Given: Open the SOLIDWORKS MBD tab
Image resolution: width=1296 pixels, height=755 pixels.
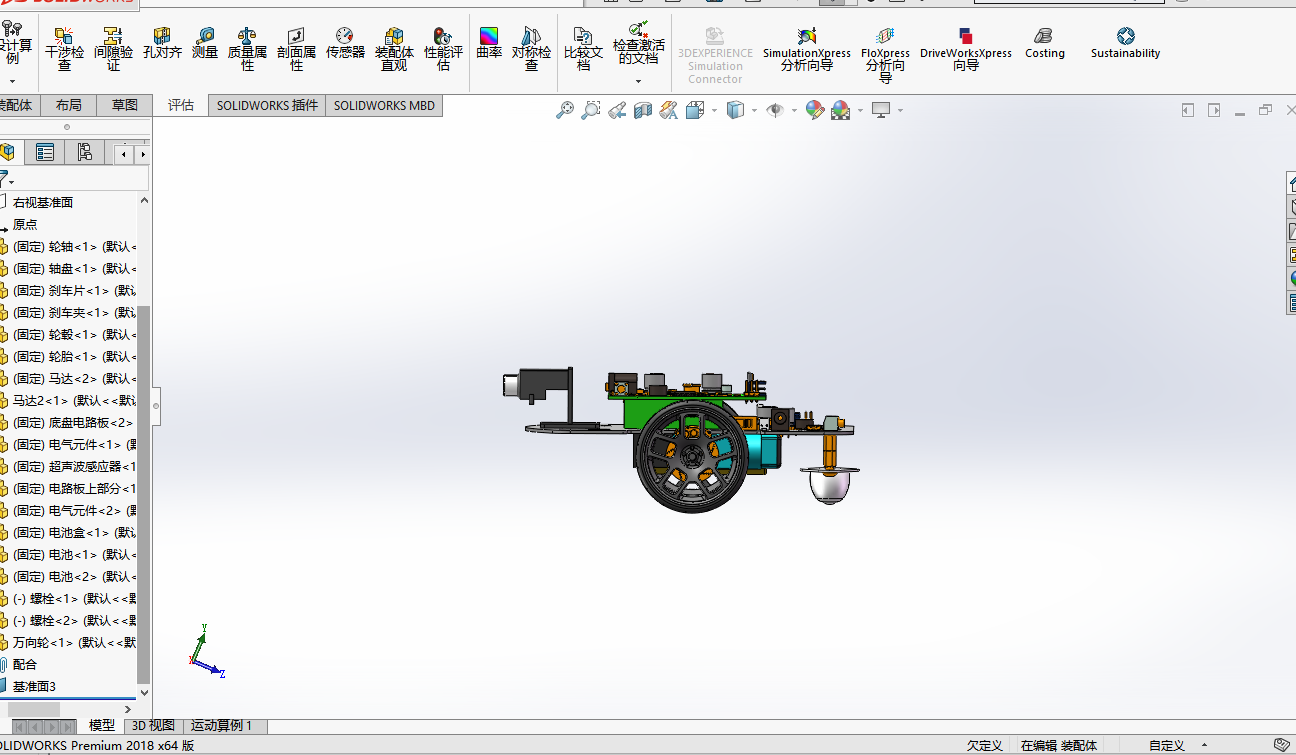Looking at the screenshot, I should click(x=384, y=105).
